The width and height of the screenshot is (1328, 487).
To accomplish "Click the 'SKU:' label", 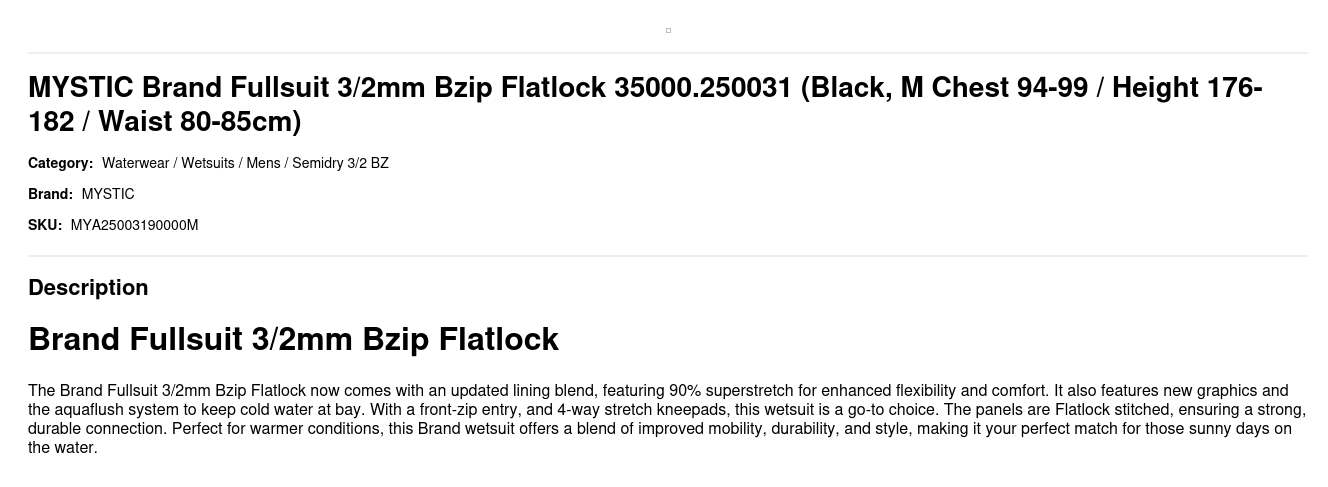I will (45, 225).
